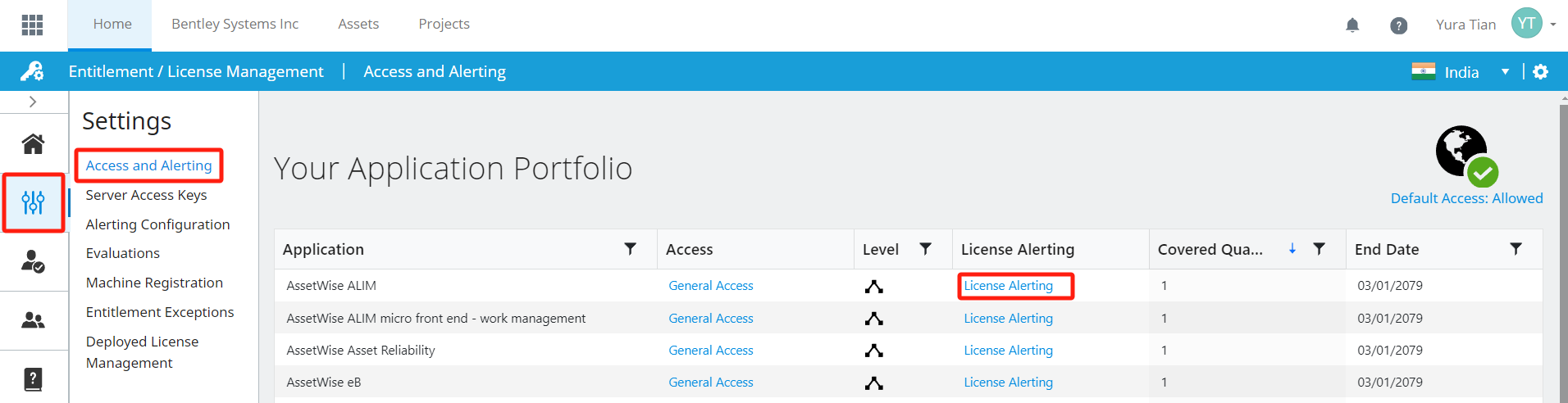Open the notifications bell
This screenshot has width=1568, height=403.
[1352, 25]
